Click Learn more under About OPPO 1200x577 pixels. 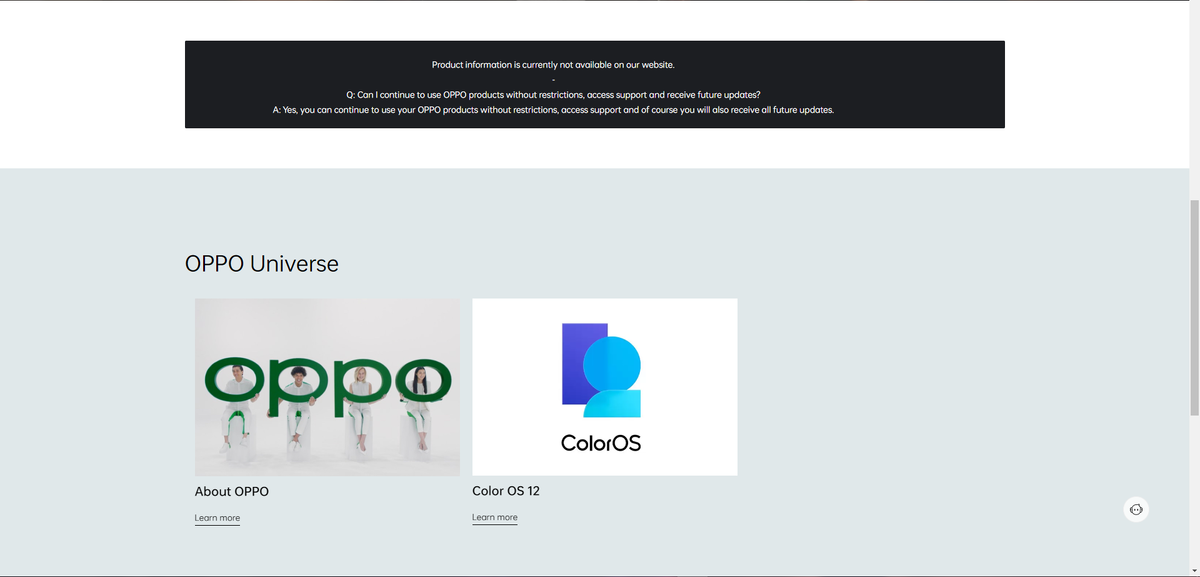pyautogui.click(x=217, y=518)
